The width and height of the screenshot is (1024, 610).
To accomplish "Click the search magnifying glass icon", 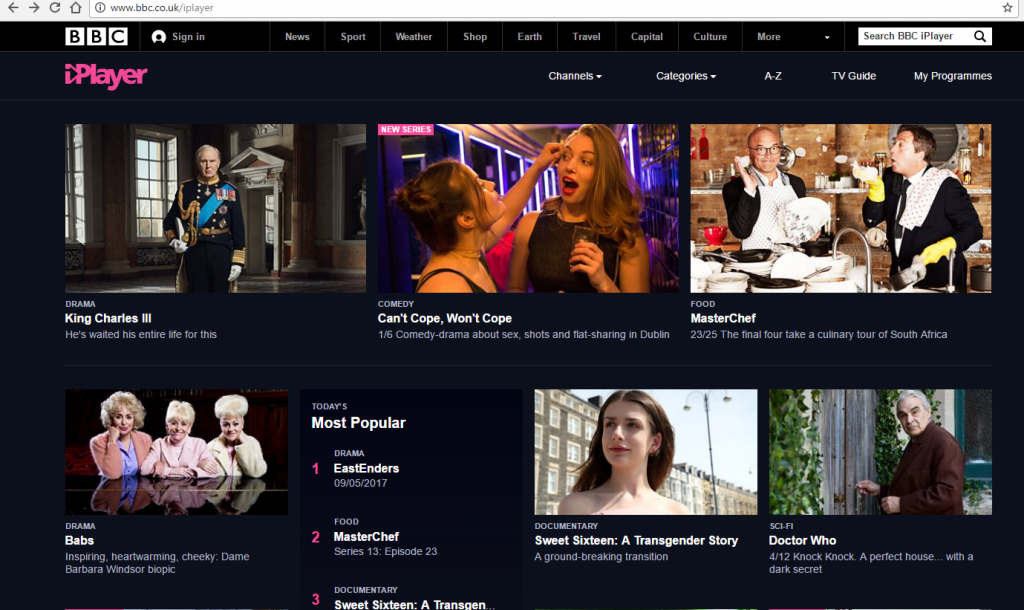I will tap(980, 37).
